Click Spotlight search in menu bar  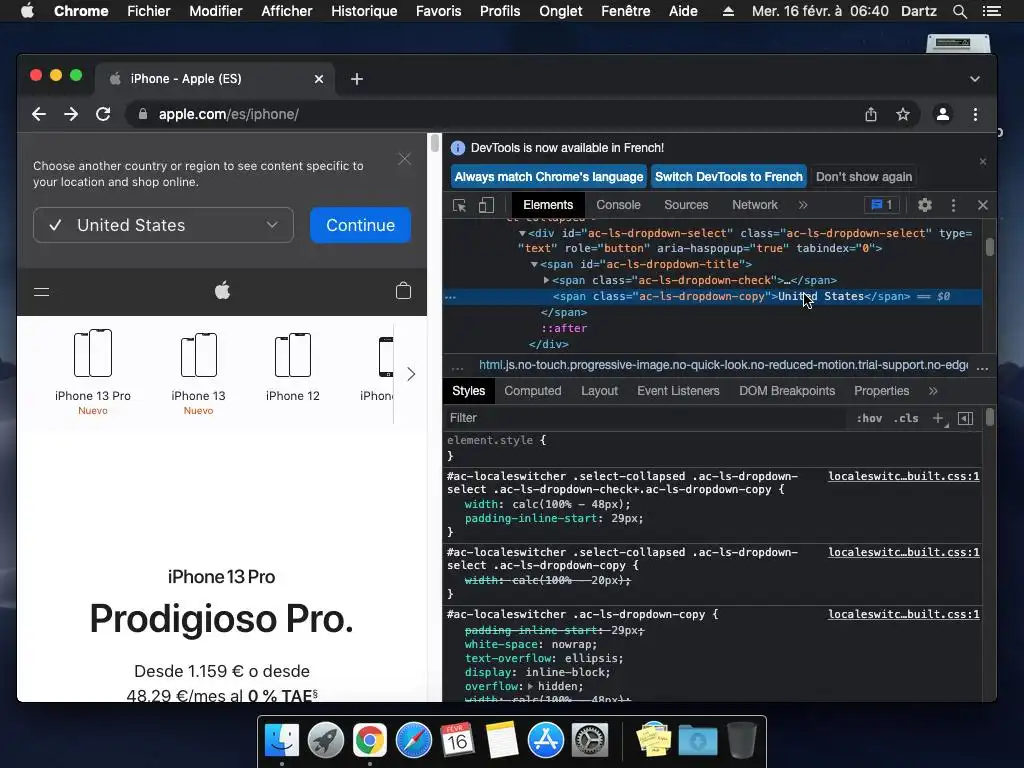point(959,11)
